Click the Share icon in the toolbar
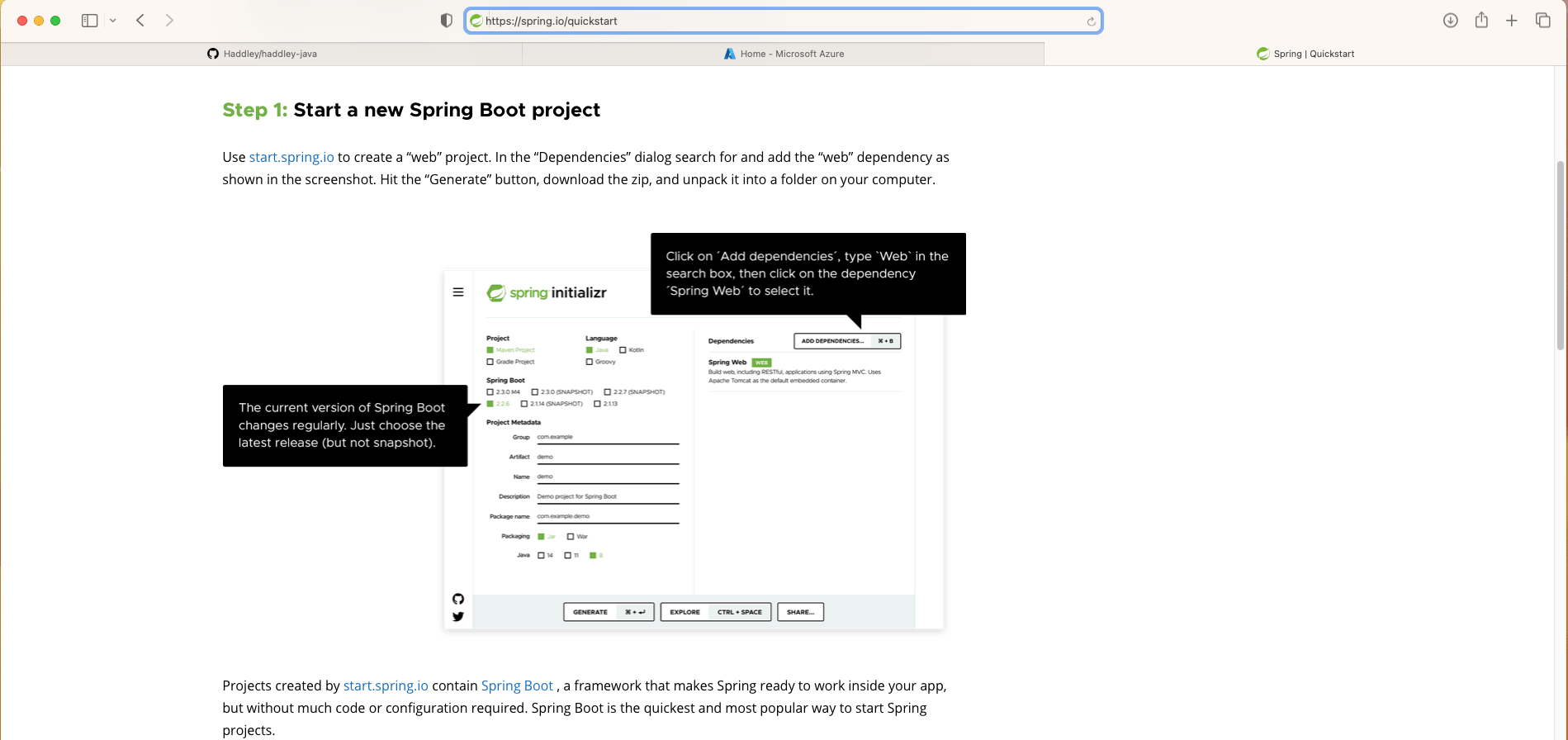This screenshot has width=1568, height=740. click(1481, 21)
